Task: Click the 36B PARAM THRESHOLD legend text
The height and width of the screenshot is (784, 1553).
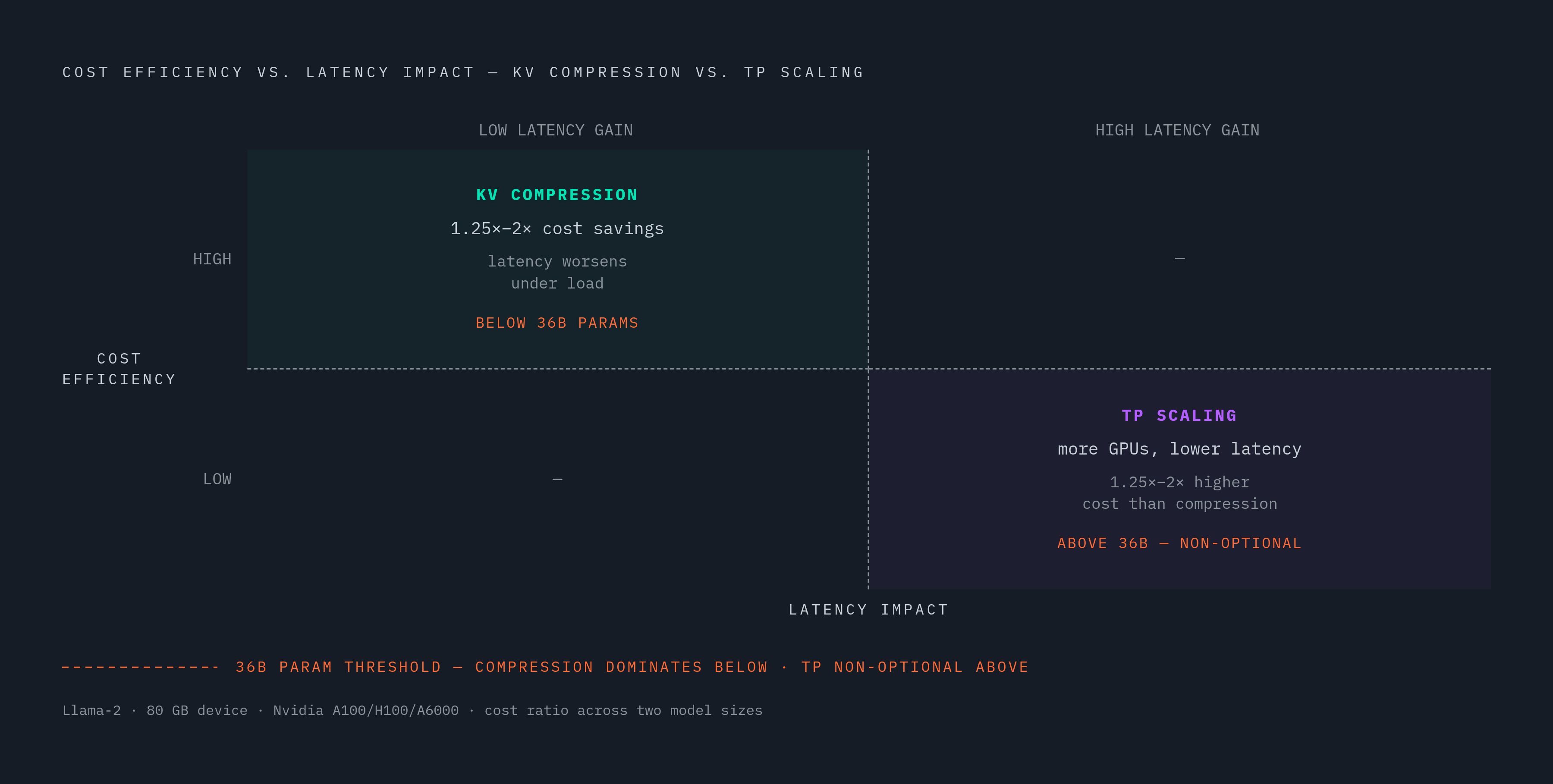Action: click(632, 667)
